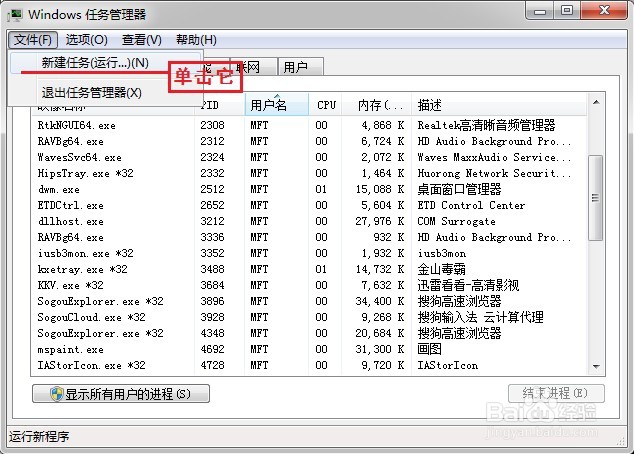Click memory value 34,400 K

click(380, 302)
